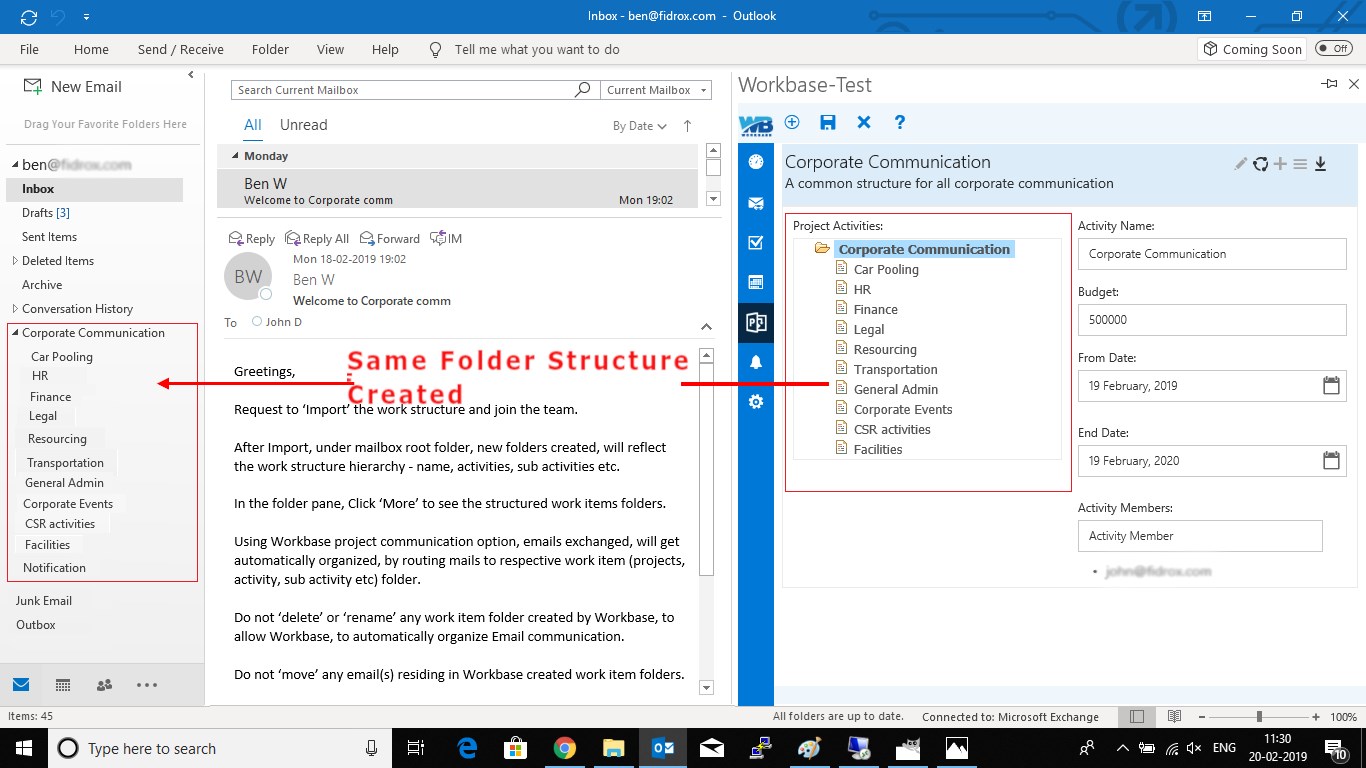Open the By Date sort dropdown
Screen dimensions: 1366x768
click(640, 126)
